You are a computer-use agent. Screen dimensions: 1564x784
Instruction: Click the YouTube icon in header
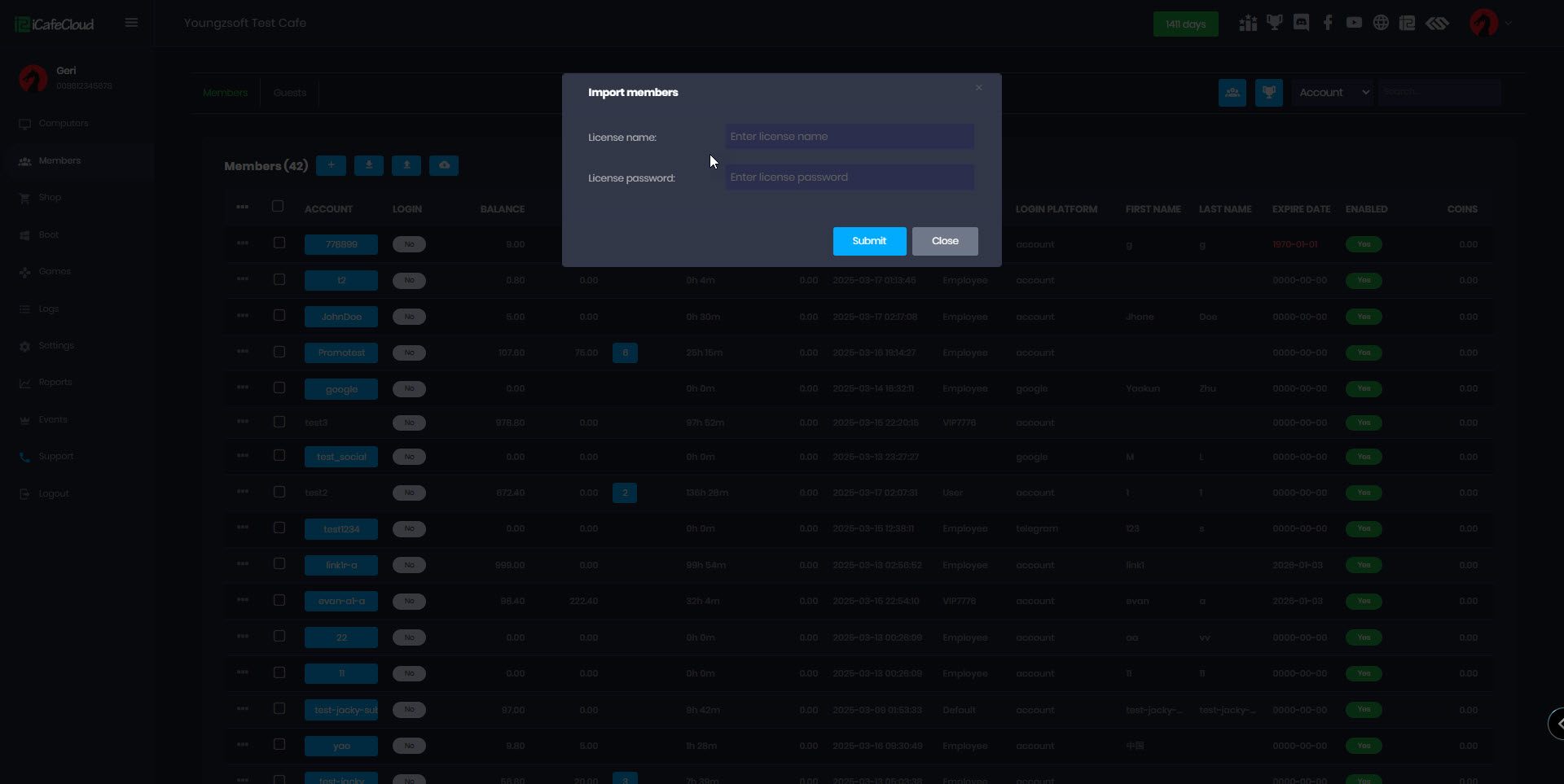[1354, 23]
